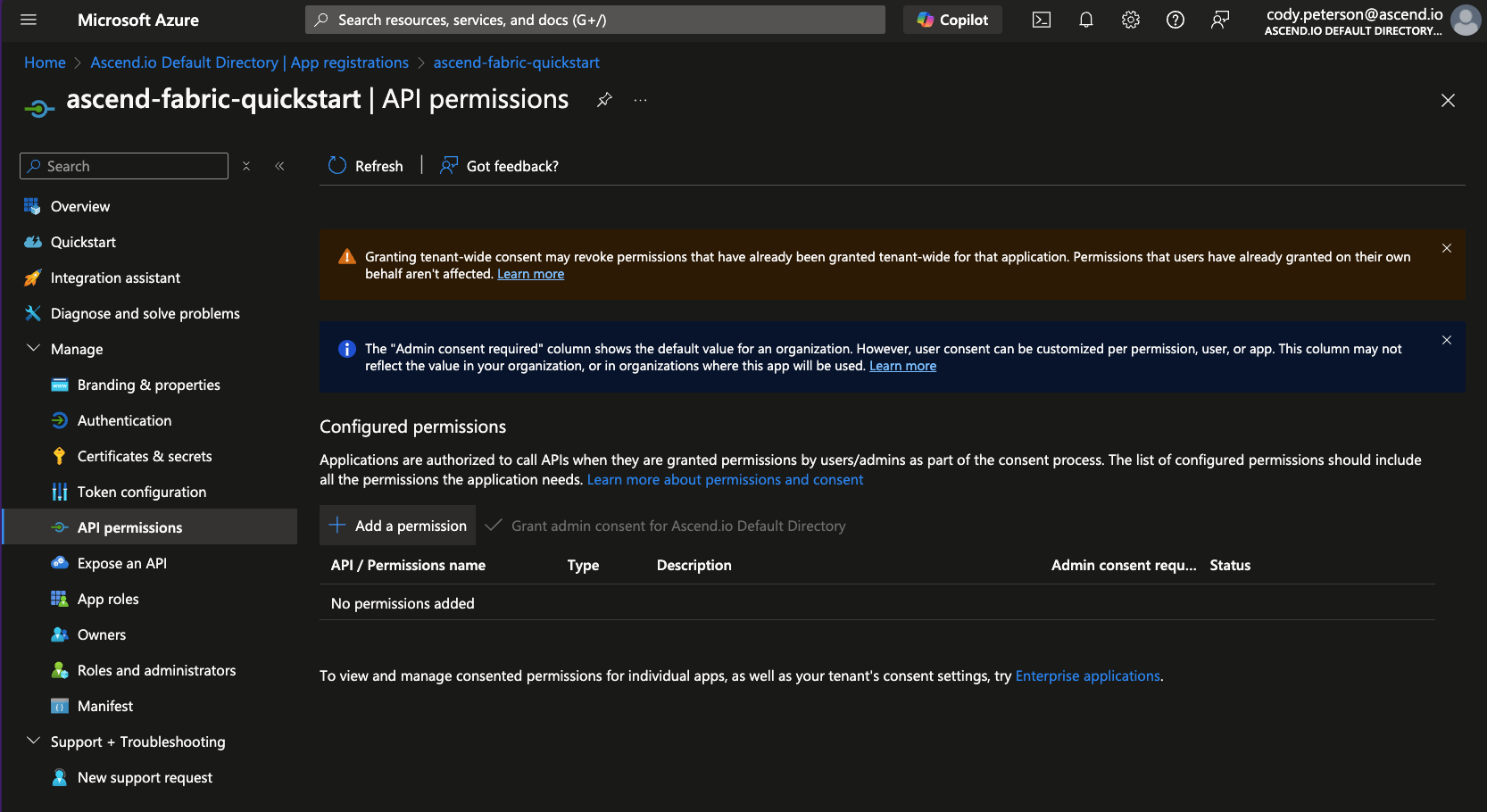The height and width of the screenshot is (812, 1487).
Task: Click Got feedback? in toolbar
Action: 499,166
